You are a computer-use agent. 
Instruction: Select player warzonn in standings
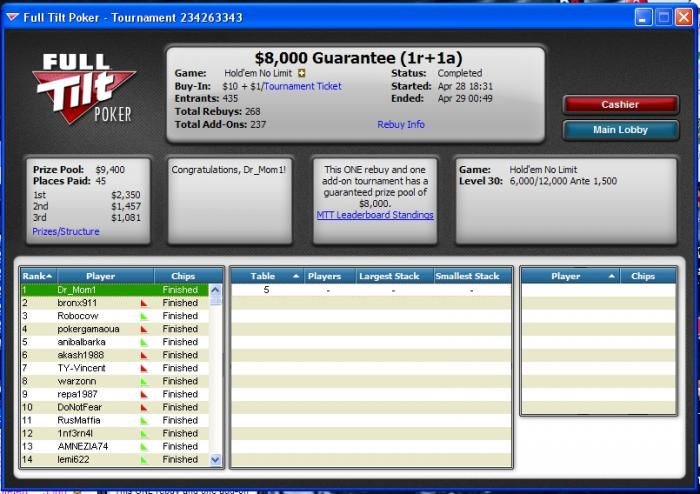tap(115, 381)
